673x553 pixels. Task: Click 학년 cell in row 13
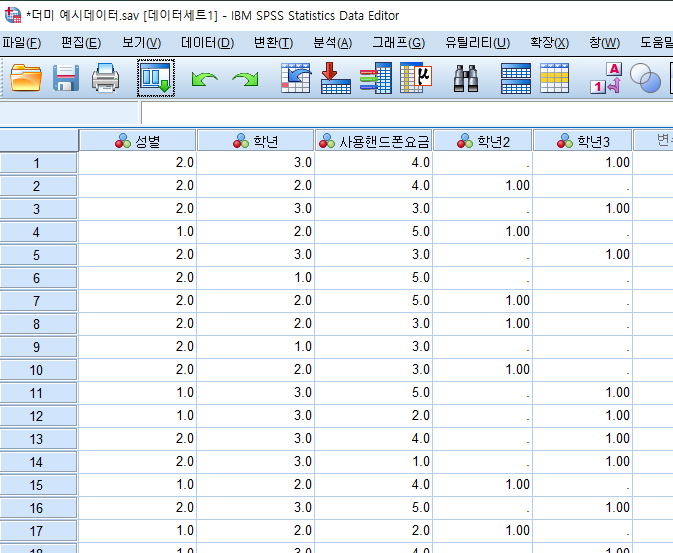[x=255, y=439]
